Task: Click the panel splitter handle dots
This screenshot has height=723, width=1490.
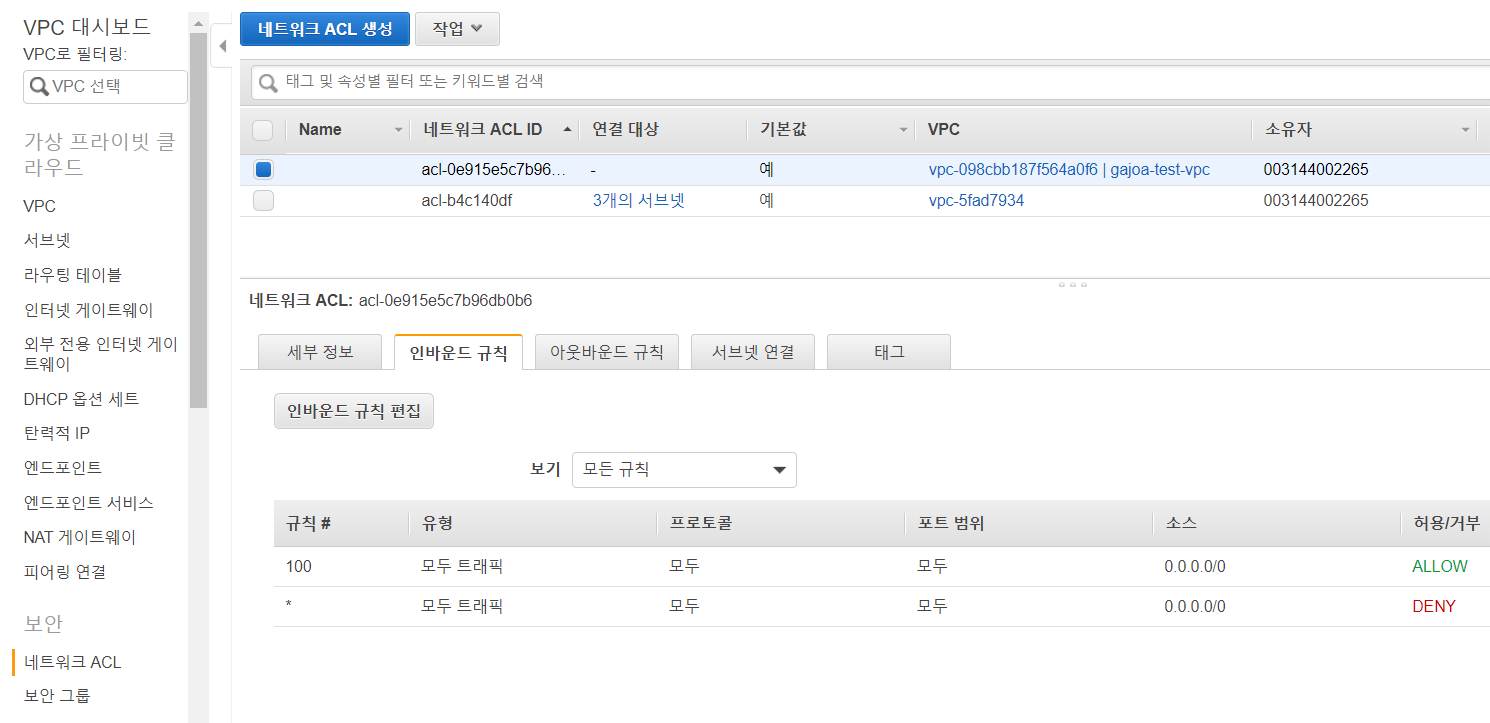Action: pyautogui.click(x=1072, y=285)
